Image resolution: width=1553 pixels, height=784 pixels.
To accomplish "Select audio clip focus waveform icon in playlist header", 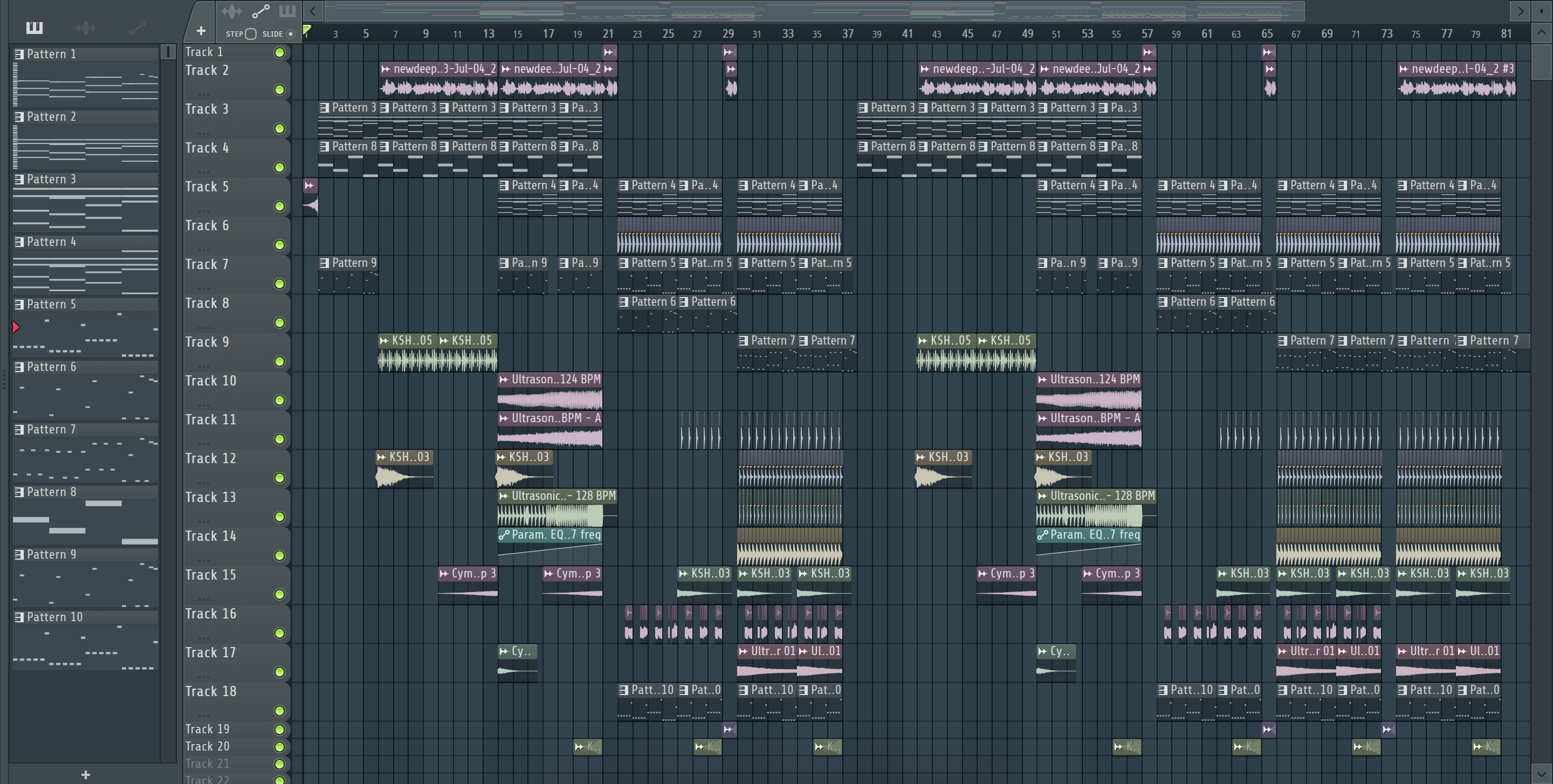I will [231, 11].
